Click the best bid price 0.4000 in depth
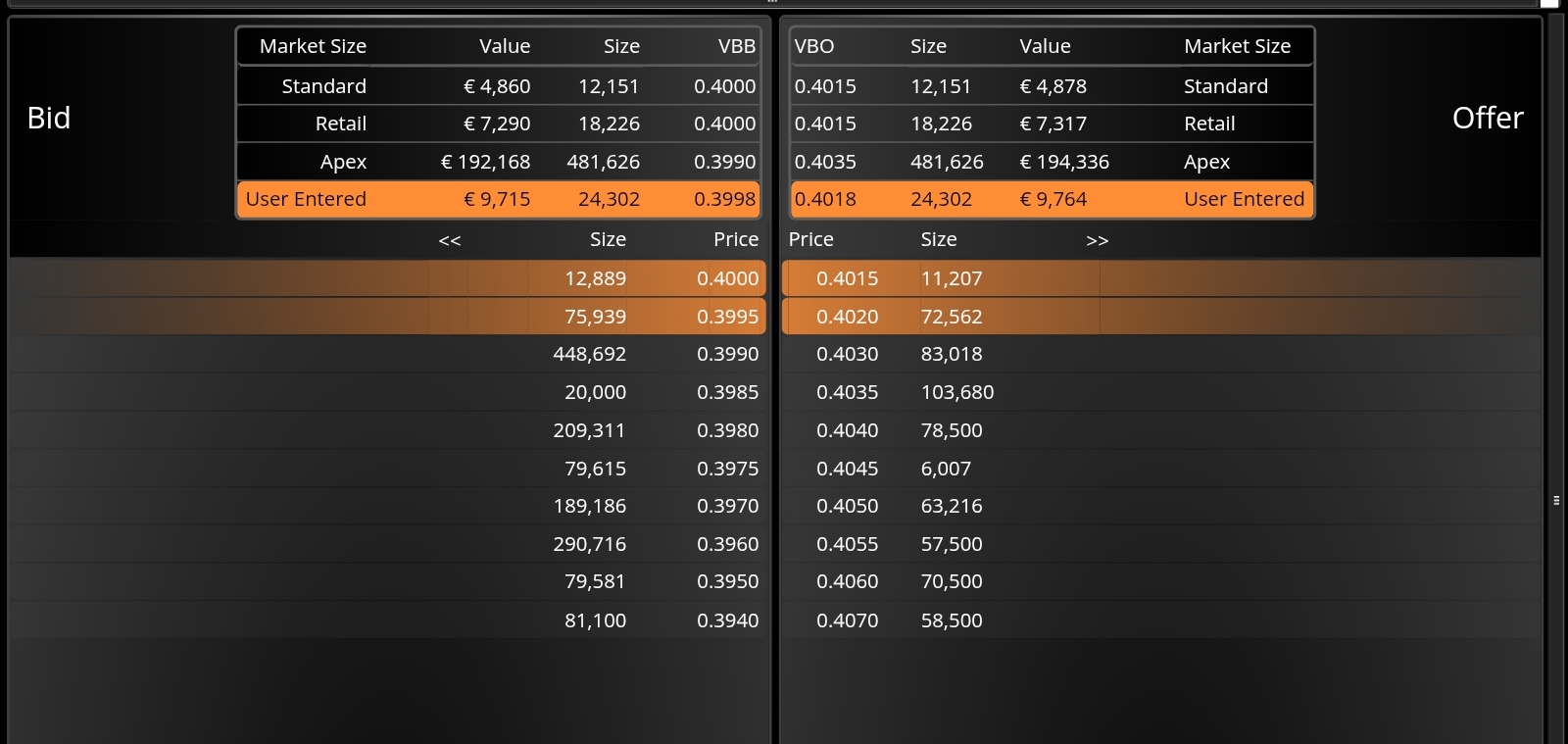 tap(727, 278)
